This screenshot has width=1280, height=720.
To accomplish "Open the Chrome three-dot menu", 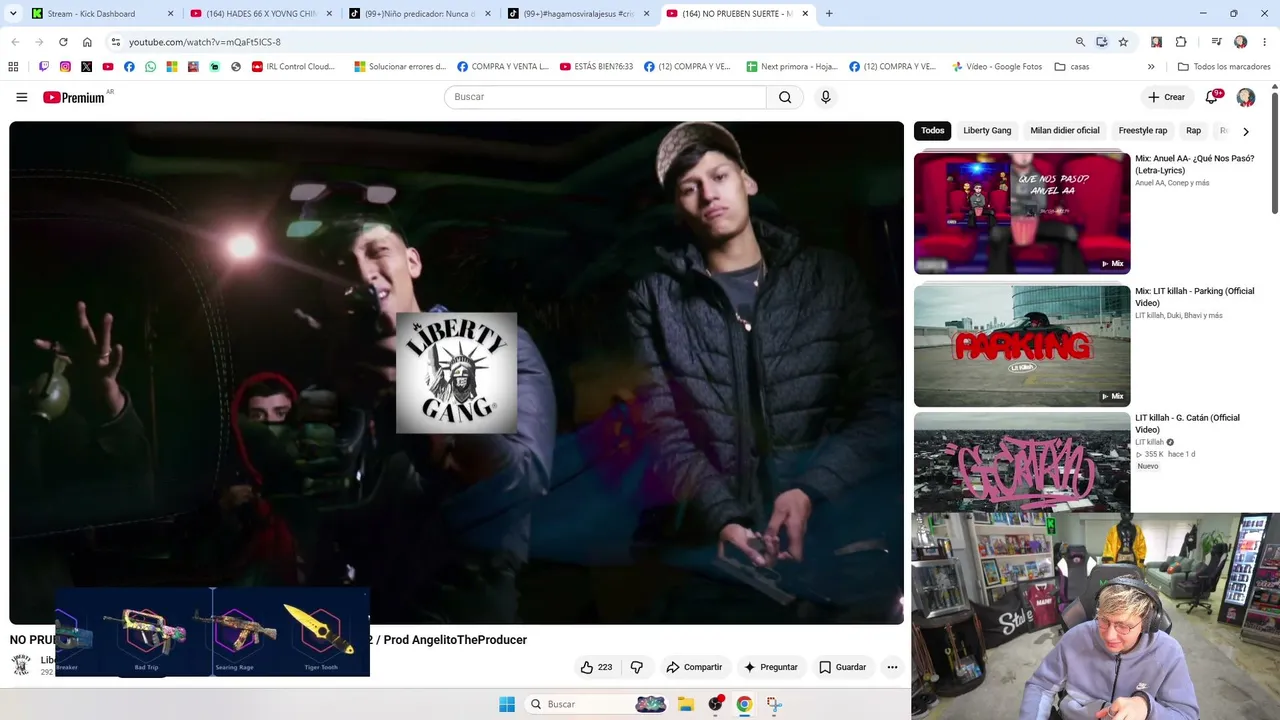I will 1265,42.
